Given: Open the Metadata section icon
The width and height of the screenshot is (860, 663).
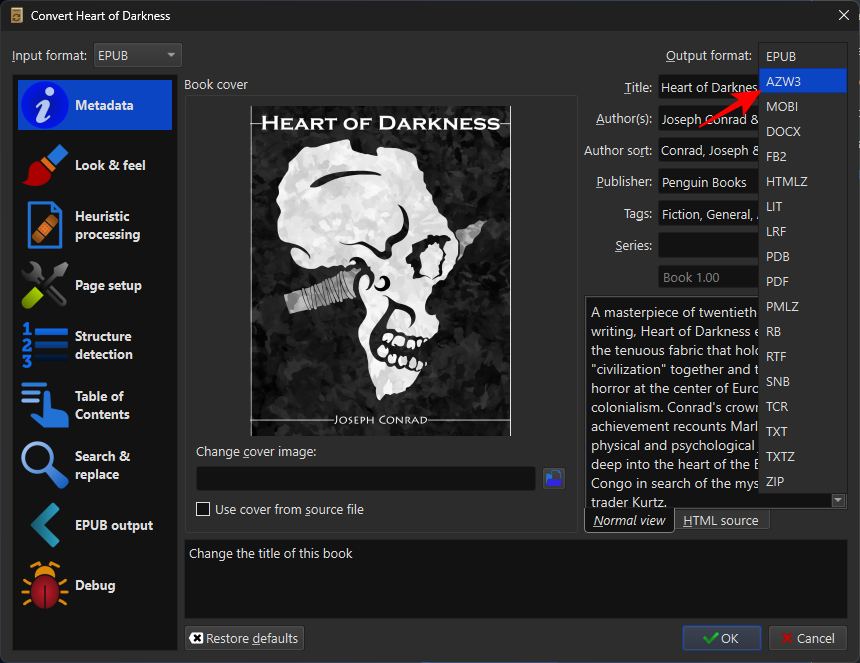Looking at the screenshot, I should tap(44, 105).
